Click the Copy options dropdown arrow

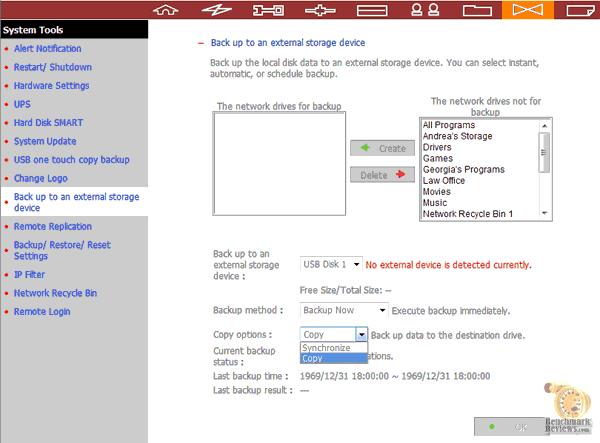coord(362,335)
